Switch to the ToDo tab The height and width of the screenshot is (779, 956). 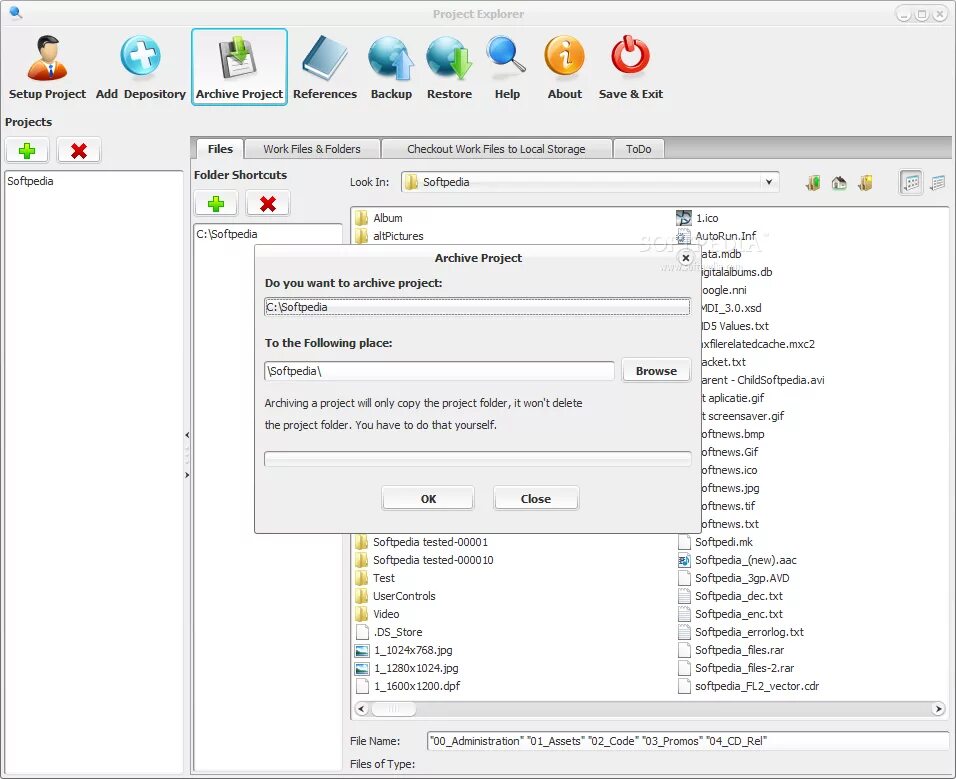(x=638, y=149)
